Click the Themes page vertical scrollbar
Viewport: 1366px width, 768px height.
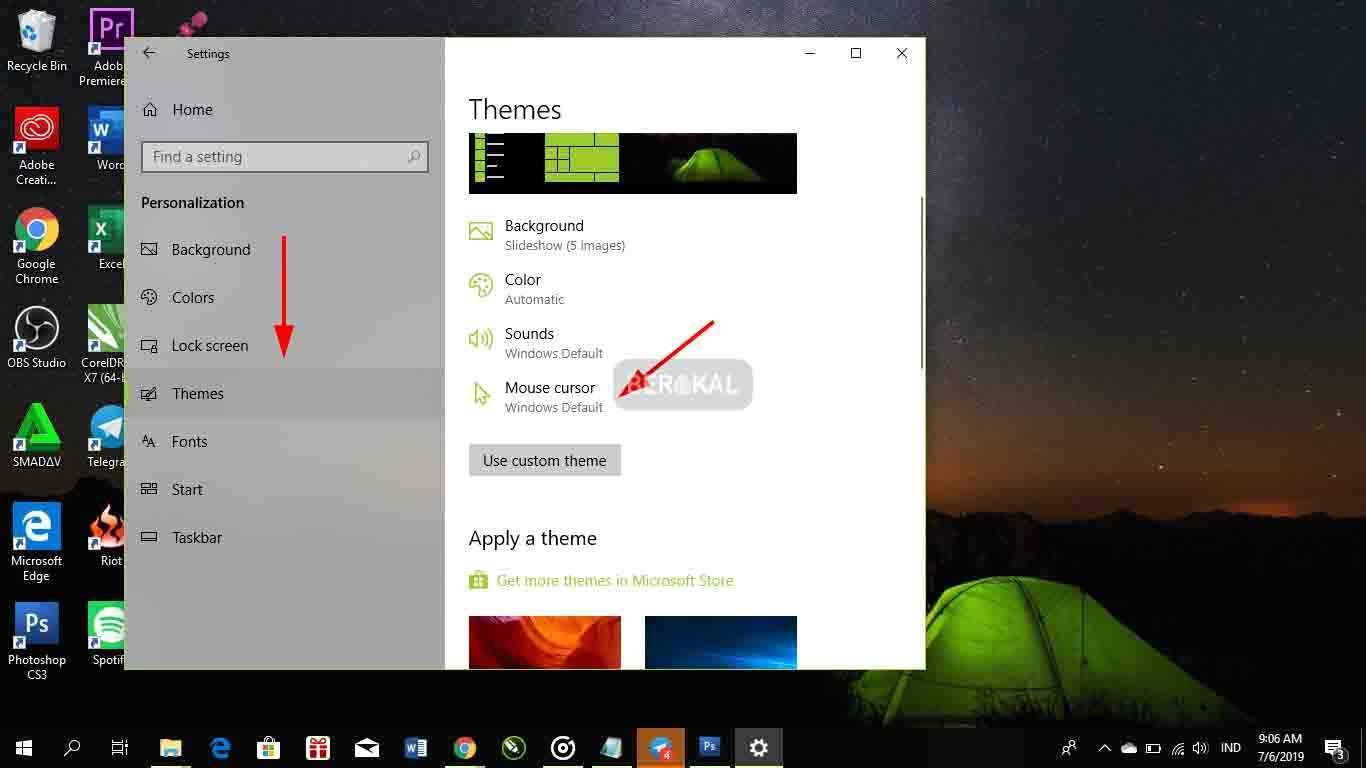921,283
